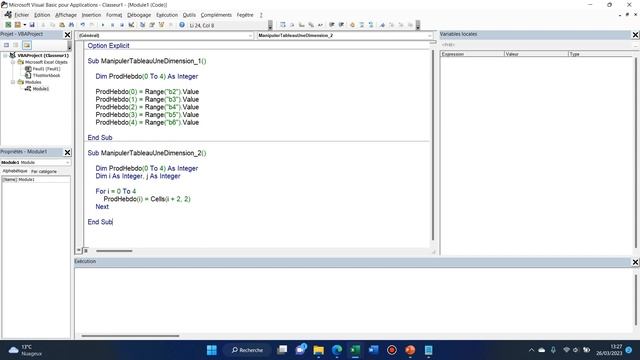The height and width of the screenshot is (360, 640).
Task: Collapse the VBAProject (Classeur1) tree node
Action: 5,55
